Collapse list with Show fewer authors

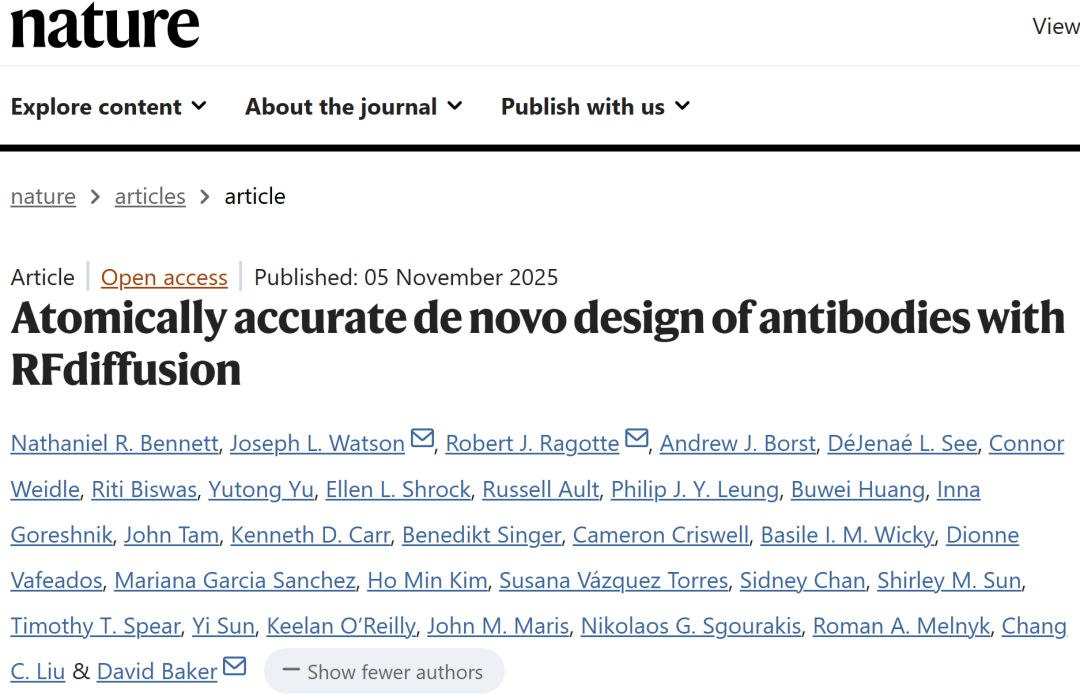384,672
